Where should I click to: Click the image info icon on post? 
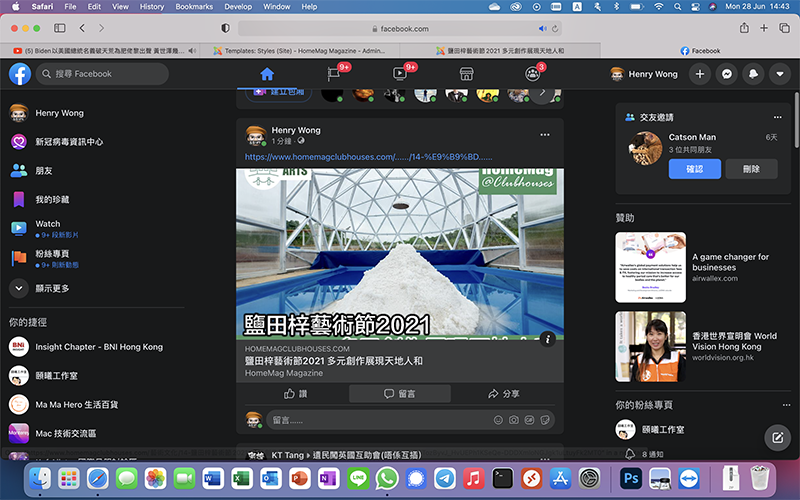click(x=547, y=339)
